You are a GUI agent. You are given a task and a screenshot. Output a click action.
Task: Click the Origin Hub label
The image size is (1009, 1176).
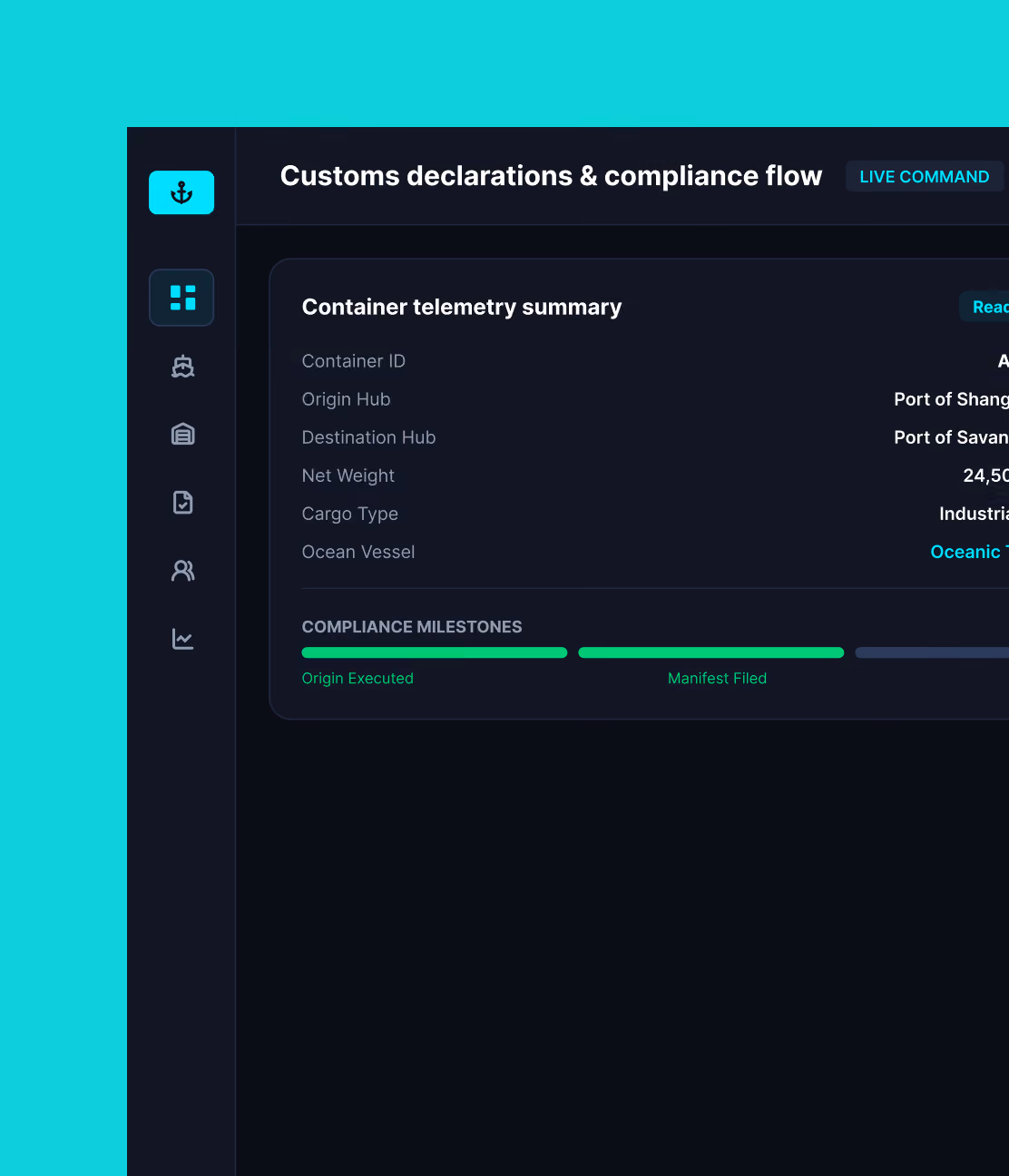pos(347,399)
